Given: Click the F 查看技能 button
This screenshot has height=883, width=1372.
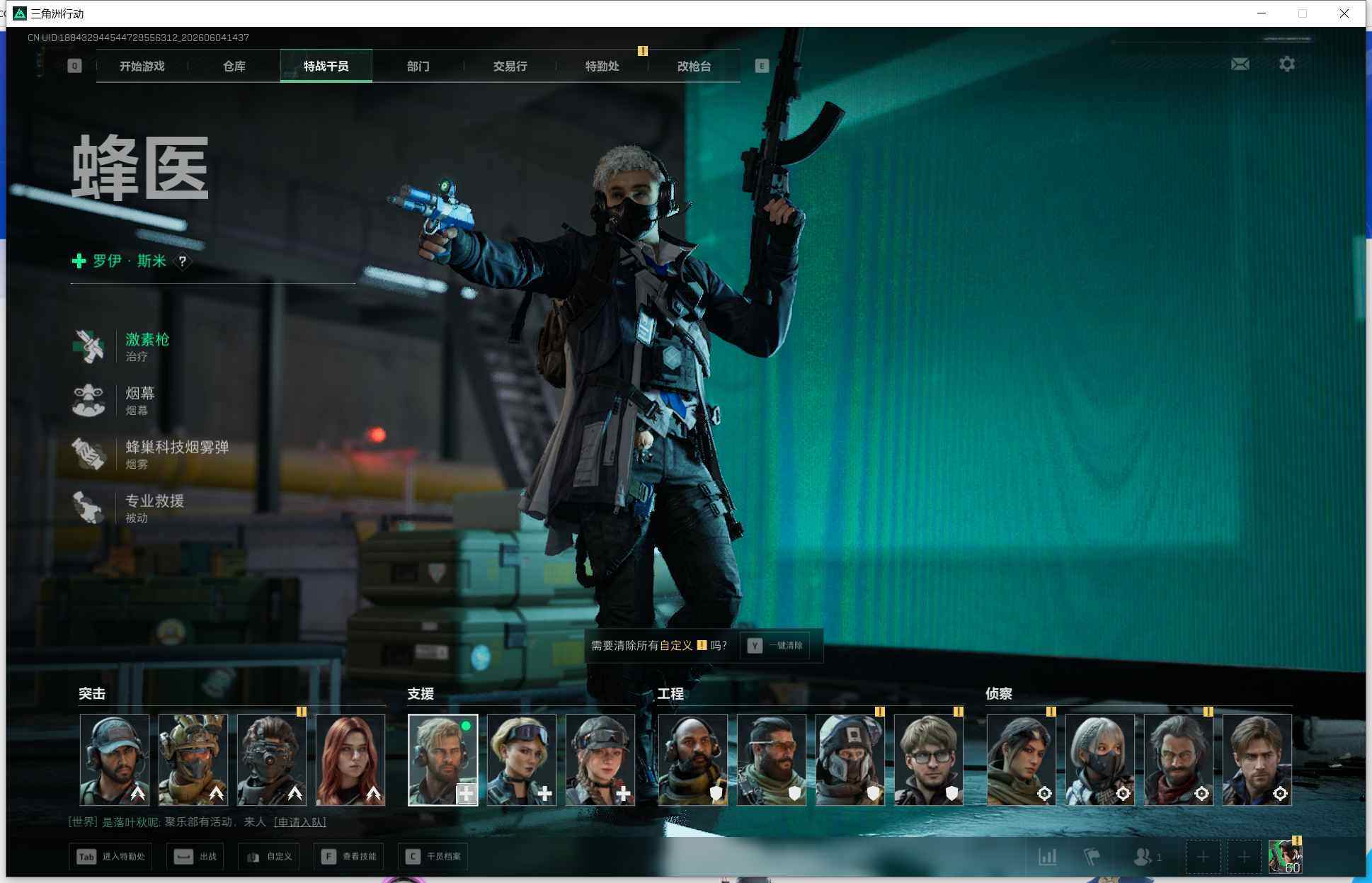Looking at the screenshot, I should coord(349,857).
